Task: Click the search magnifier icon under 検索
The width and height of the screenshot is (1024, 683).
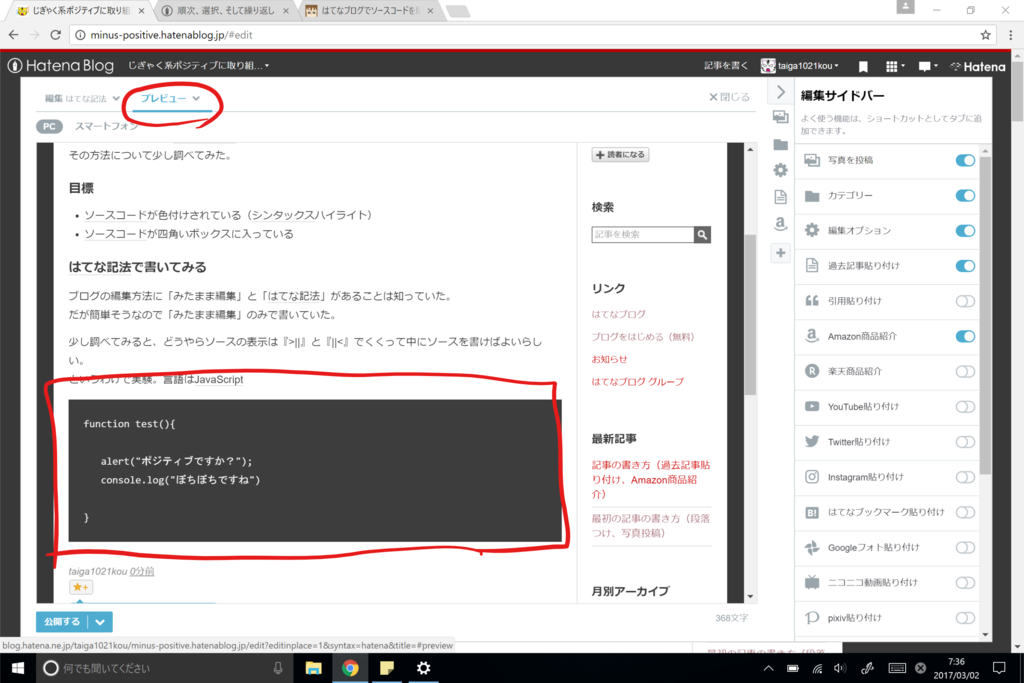Action: click(x=702, y=234)
